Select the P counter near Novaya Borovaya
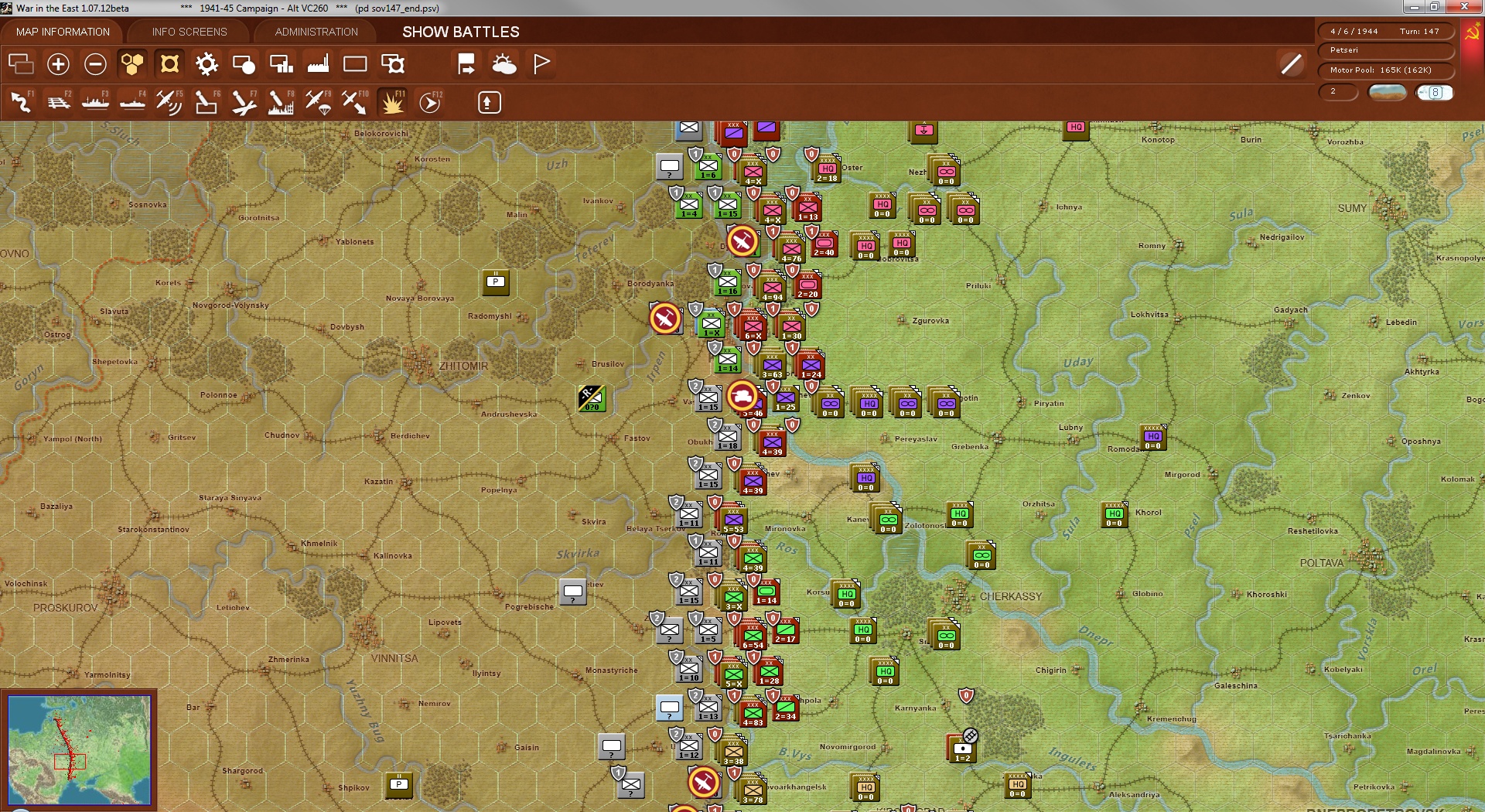1485x812 pixels. tap(496, 282)
